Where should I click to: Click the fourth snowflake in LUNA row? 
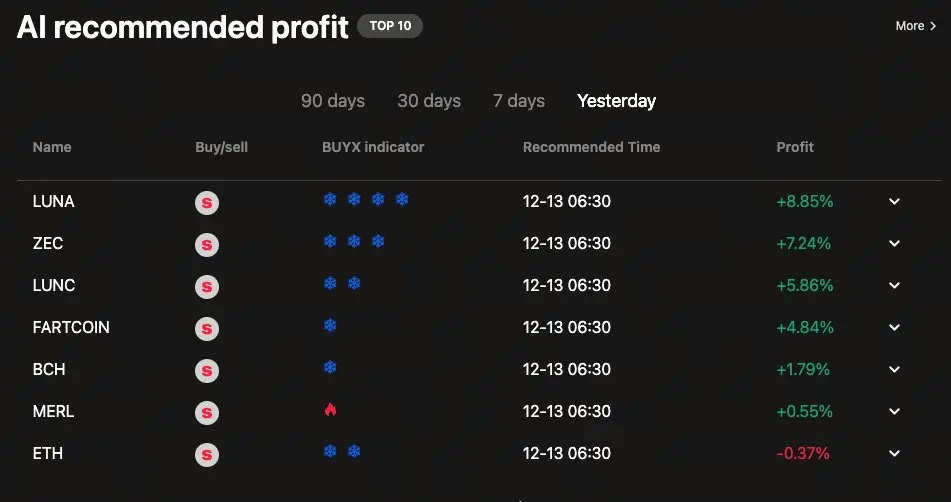click(x=402, y=199)
